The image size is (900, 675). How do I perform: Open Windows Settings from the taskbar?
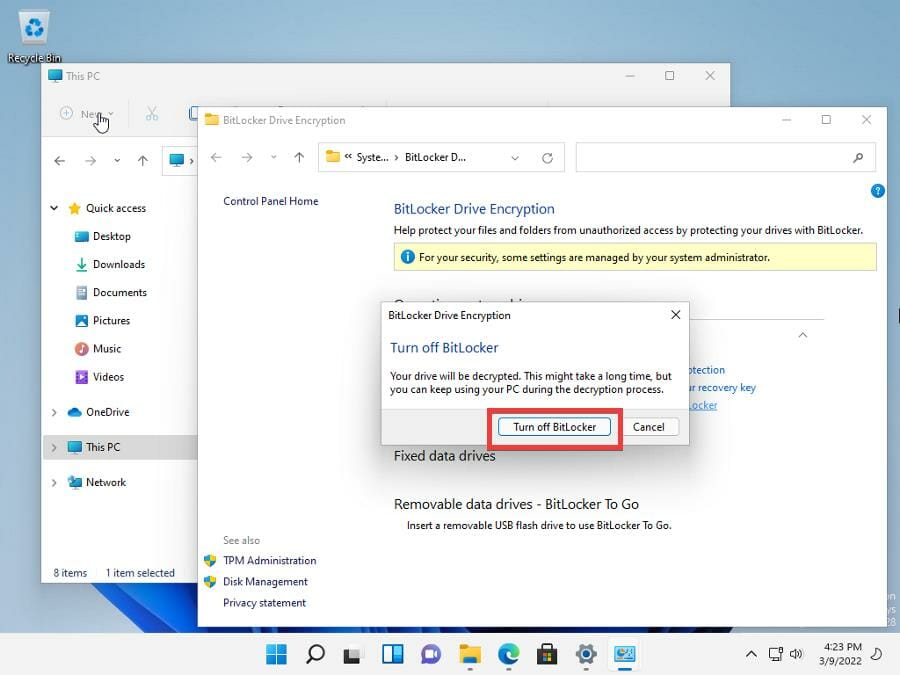[585, 653]
